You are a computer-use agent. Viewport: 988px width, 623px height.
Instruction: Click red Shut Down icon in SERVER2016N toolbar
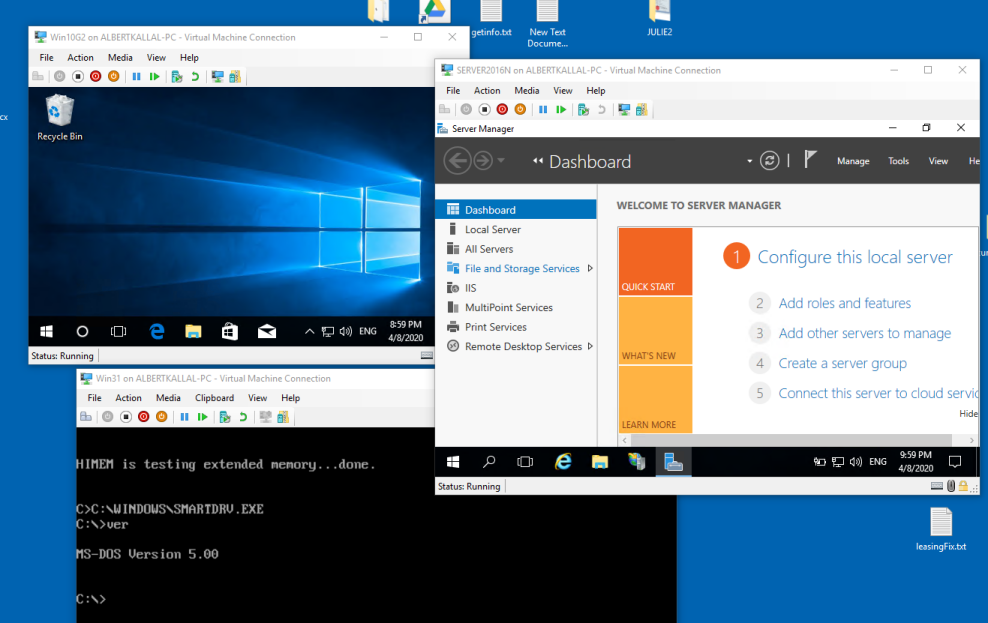(502, 110)
